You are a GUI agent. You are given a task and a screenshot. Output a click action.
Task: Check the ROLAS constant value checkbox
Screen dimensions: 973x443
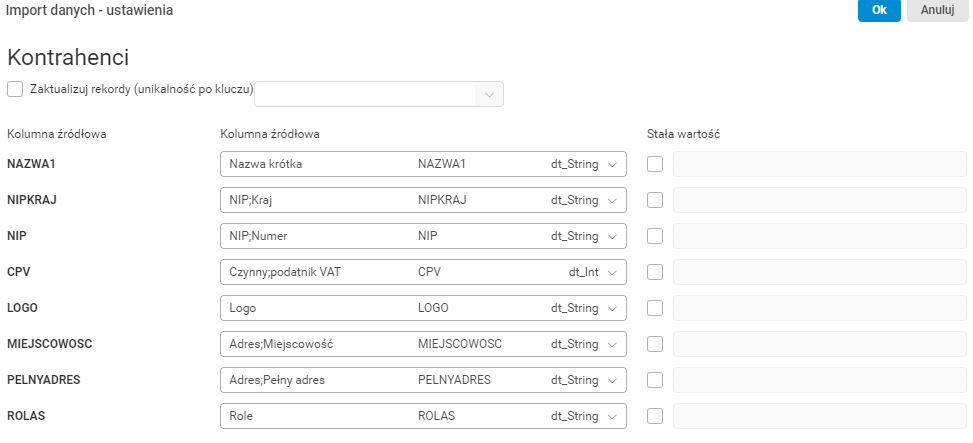pyautogui.click(x=655, y=416)
